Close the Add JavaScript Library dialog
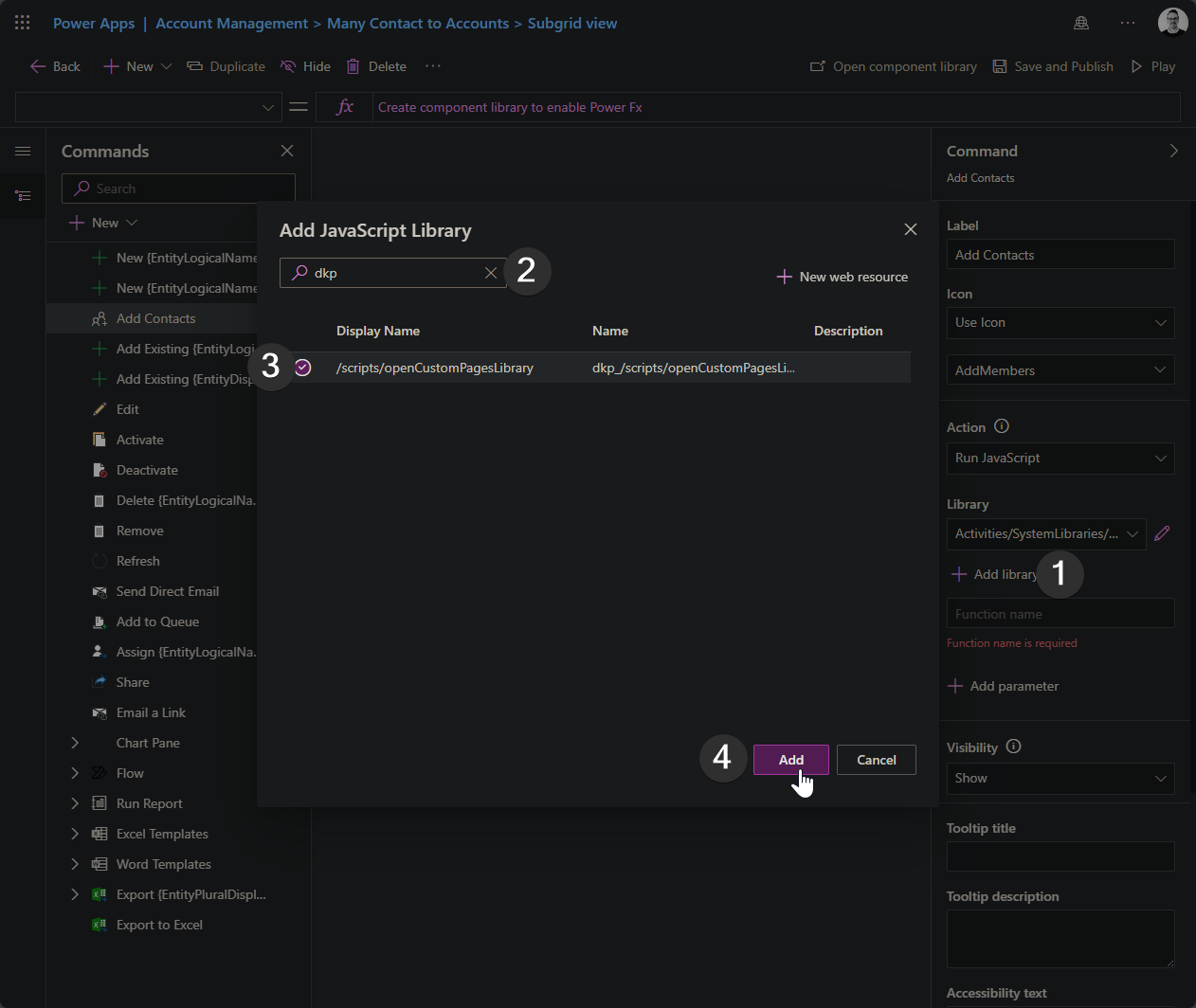Viewport: 1196px width, 1008px height. [x=911, y=229]
